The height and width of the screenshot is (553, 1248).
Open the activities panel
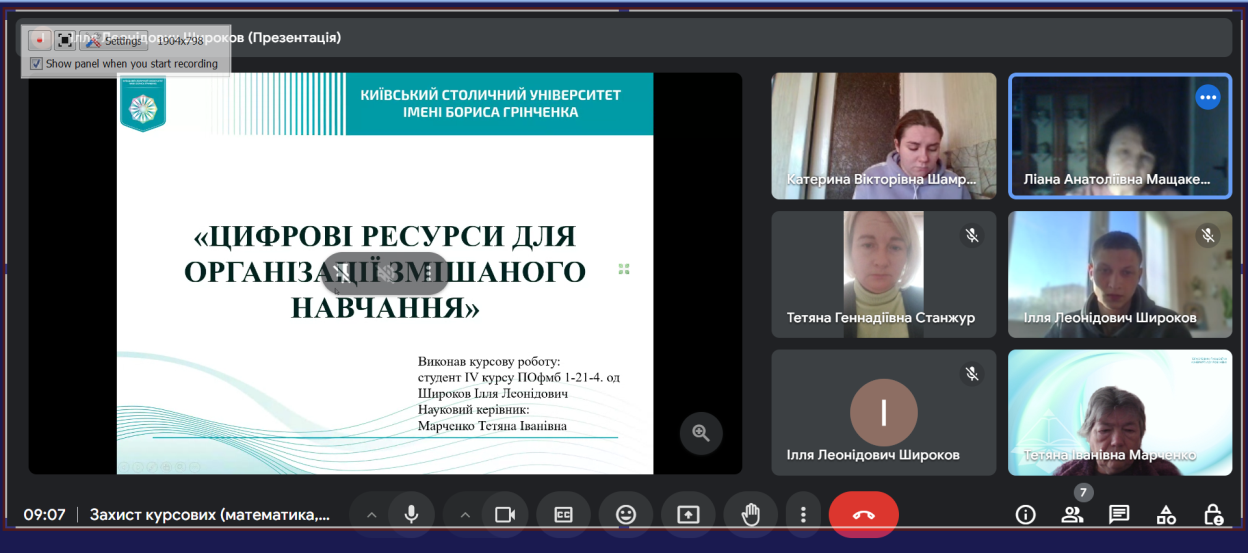(x=1166, y=515)
